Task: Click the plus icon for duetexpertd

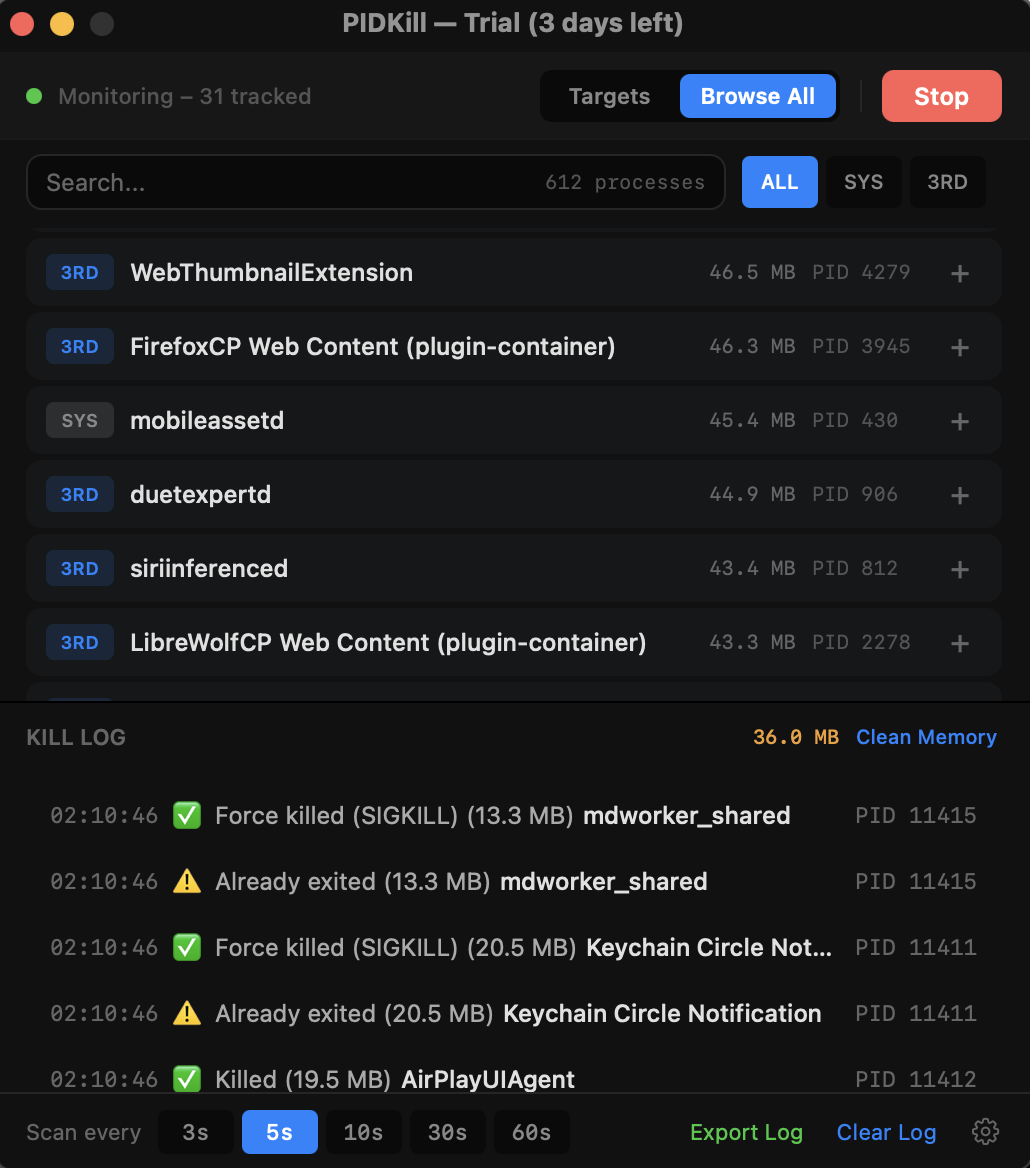Action: tap(959, 495)
